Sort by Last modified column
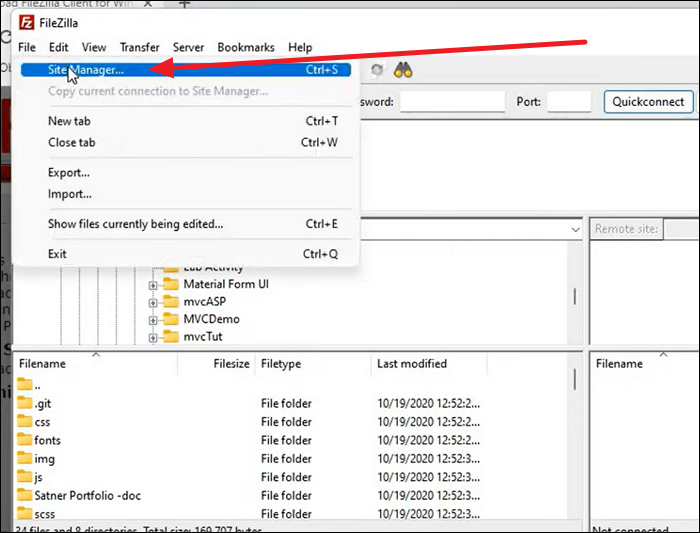Image resolution: width=700 pixels, height=533 pixels. coord(429,363)
